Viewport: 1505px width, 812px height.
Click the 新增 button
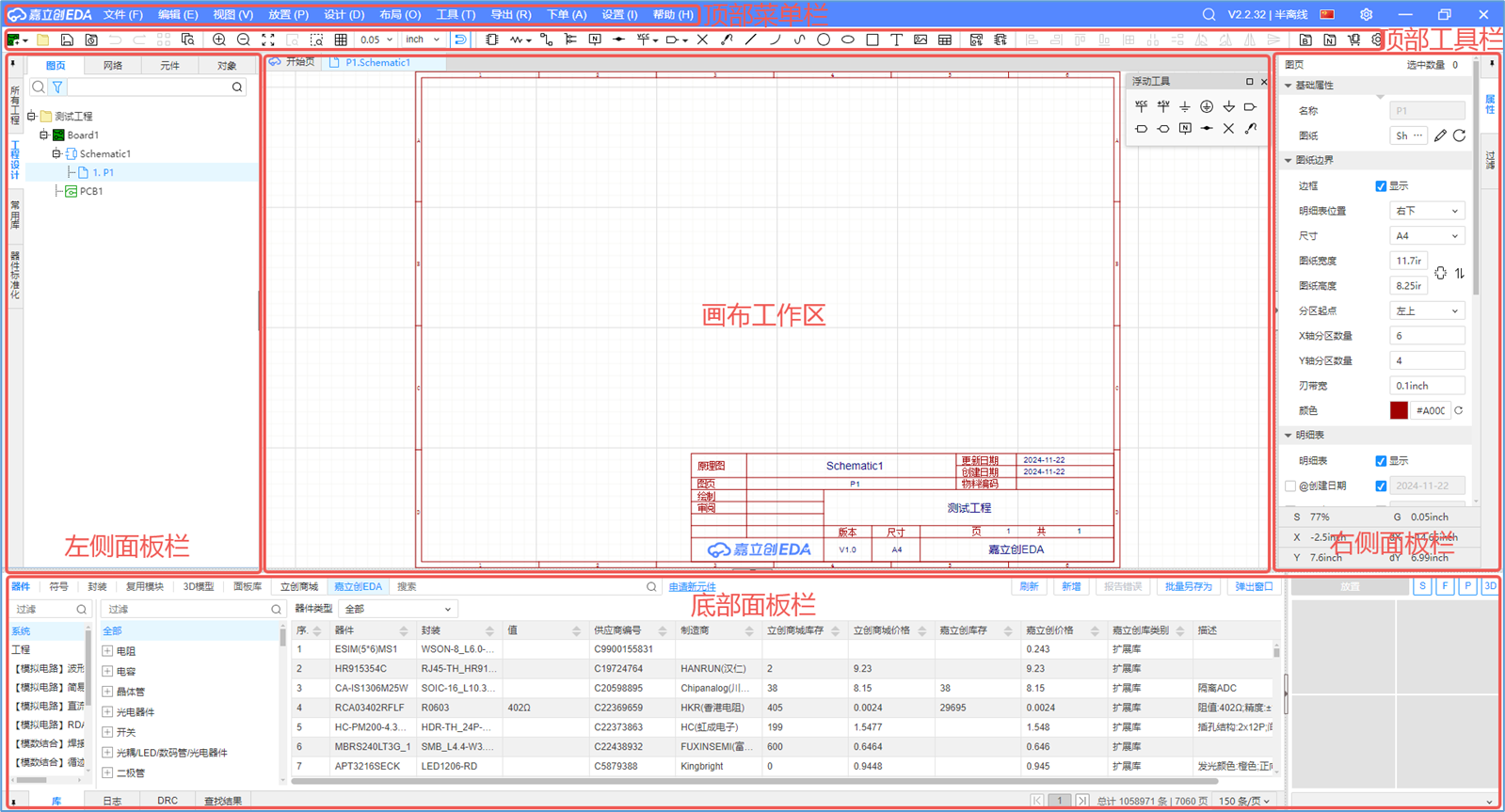[x=1071, y=587]
